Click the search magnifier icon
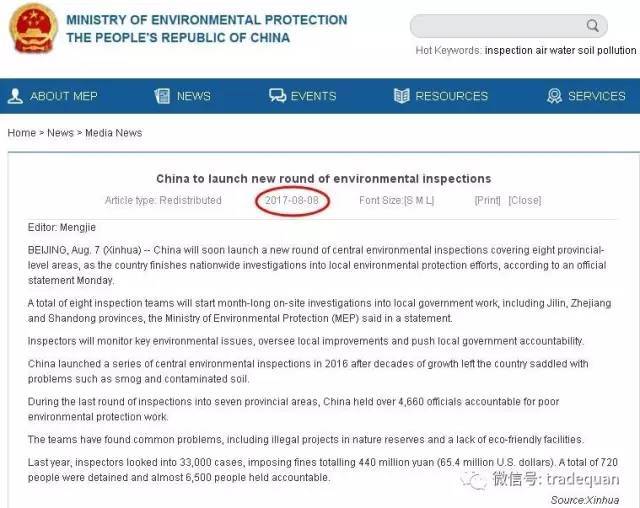The image size is (640, 508). coord(592,26)
